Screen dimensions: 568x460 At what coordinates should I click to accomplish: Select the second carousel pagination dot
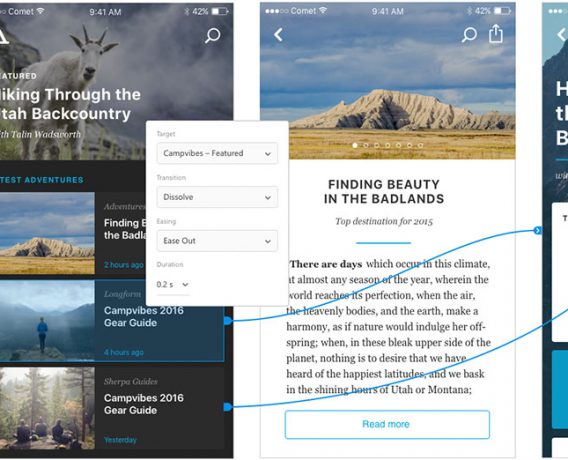(366, 145)
